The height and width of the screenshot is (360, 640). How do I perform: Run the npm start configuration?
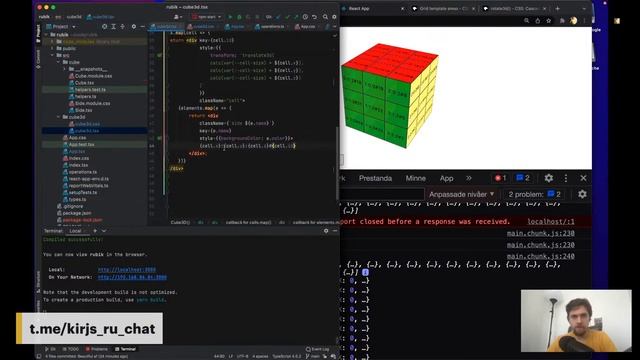tap(230, 17)
